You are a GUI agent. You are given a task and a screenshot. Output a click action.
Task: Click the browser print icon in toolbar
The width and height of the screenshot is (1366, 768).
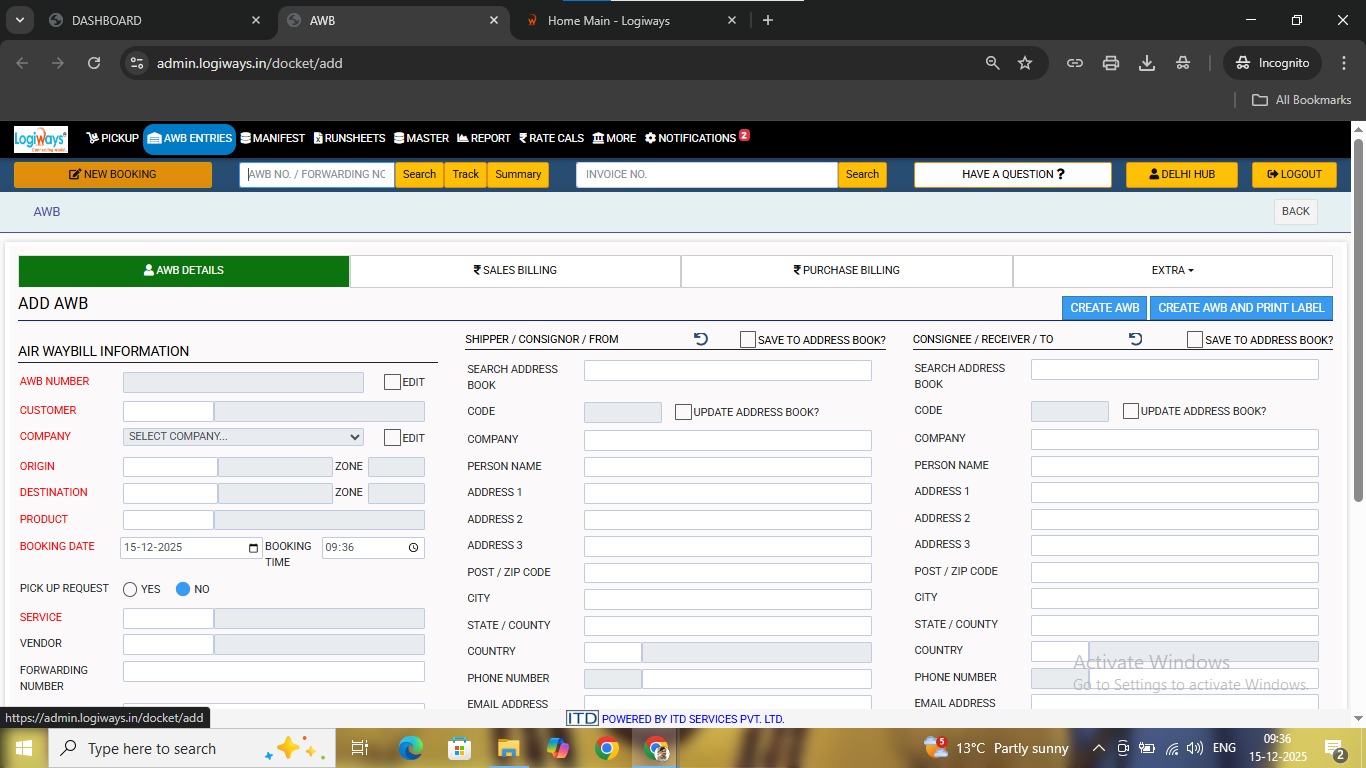click(x=1111, y=63)
